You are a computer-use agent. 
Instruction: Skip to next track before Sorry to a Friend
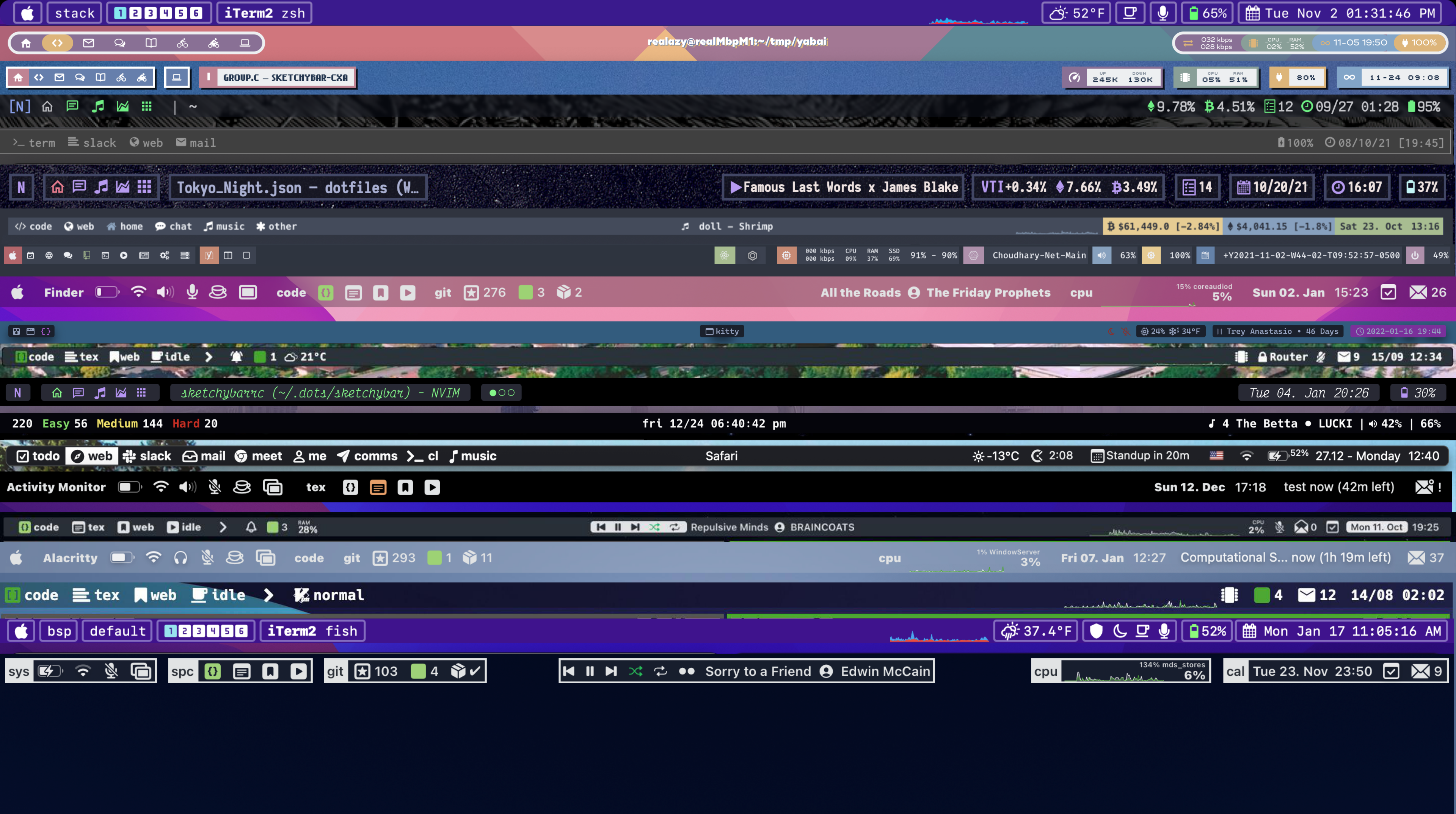(x=611, y=671)
